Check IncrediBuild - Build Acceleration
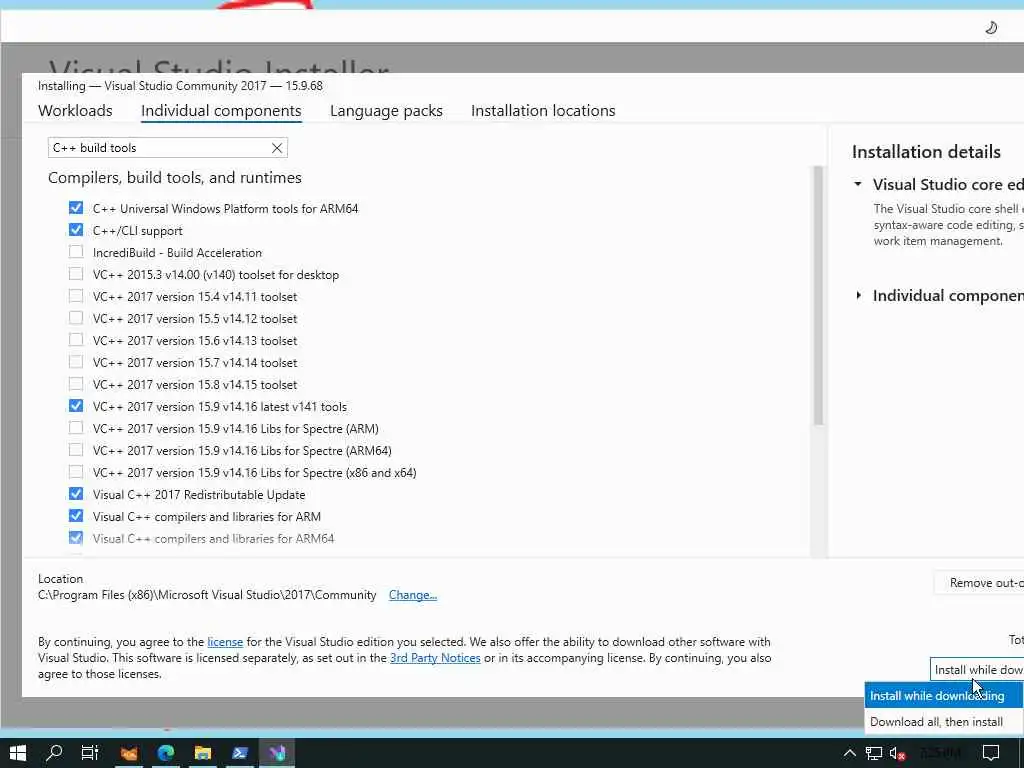 [x=76, y=252]
